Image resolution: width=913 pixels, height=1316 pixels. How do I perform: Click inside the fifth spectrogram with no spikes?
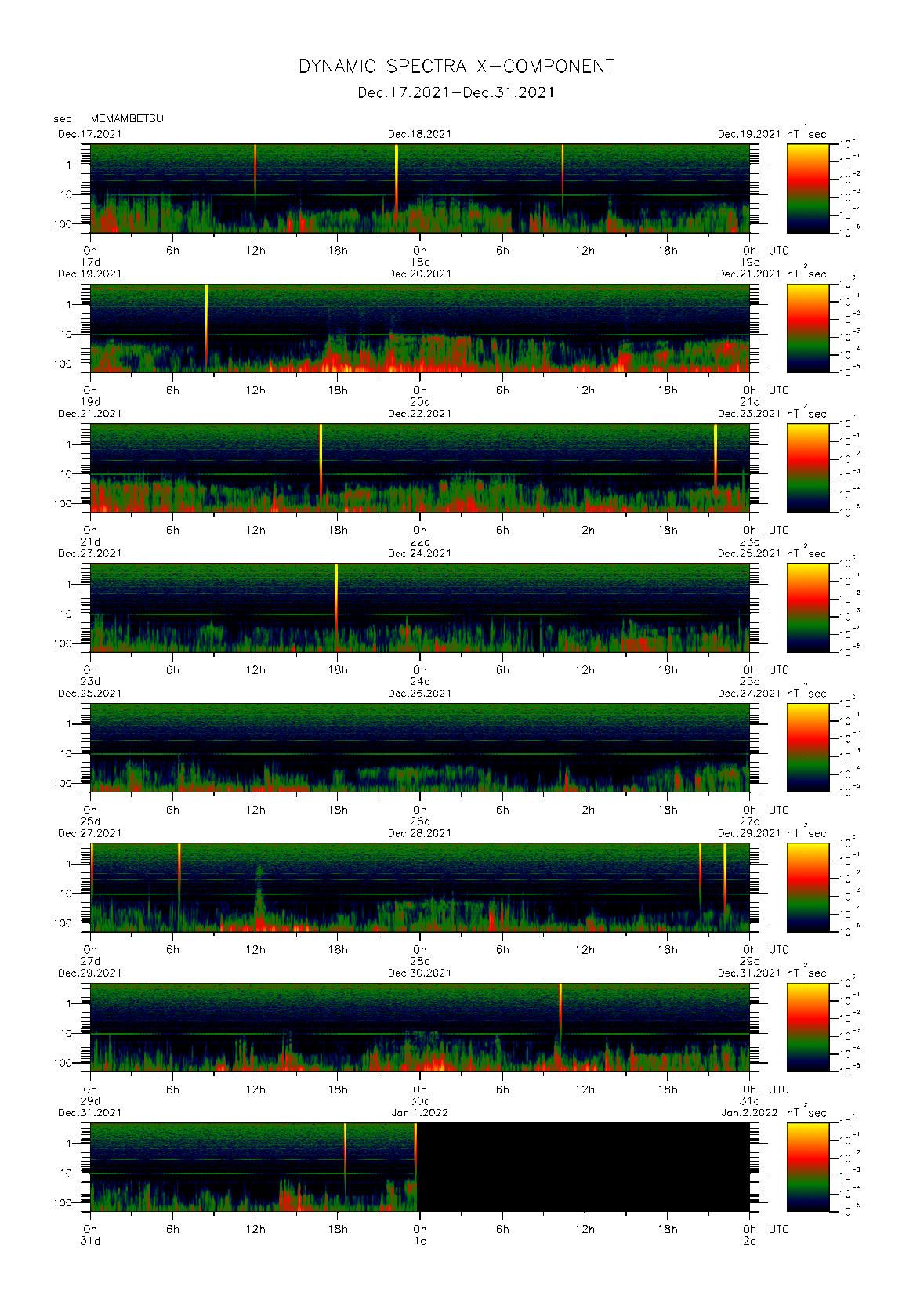click(x=419, y=747)
